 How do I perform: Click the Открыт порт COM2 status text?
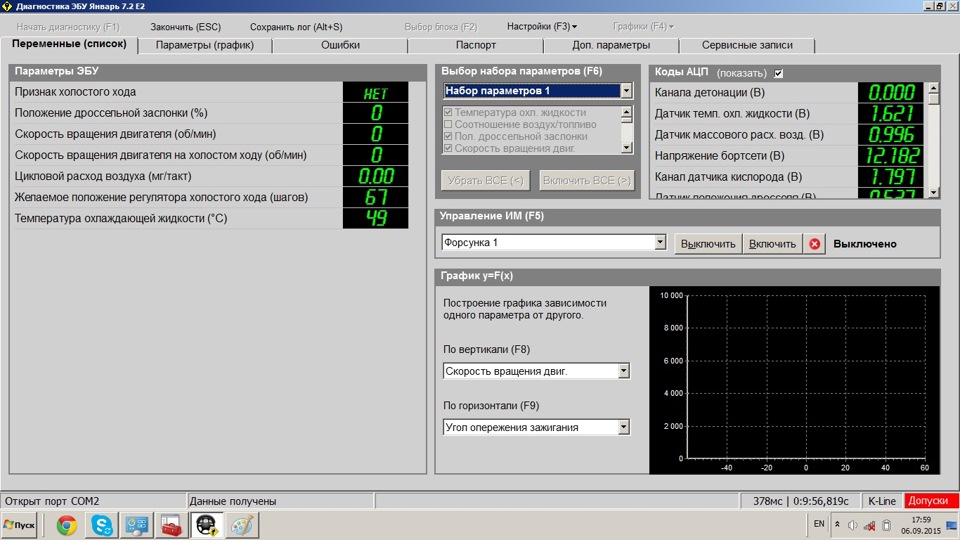(52, 501)
